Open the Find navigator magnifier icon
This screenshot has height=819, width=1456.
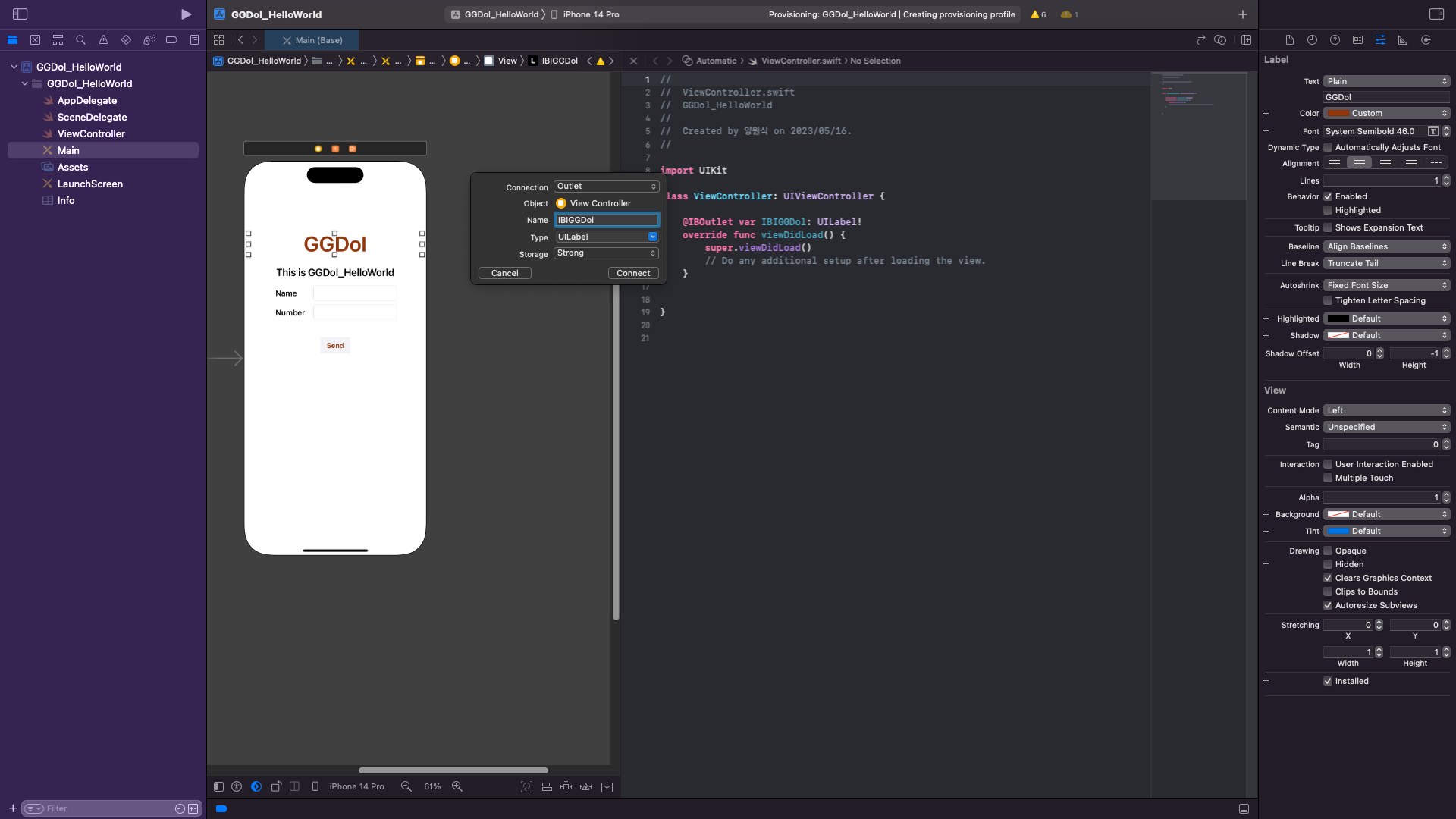point(80,40)
